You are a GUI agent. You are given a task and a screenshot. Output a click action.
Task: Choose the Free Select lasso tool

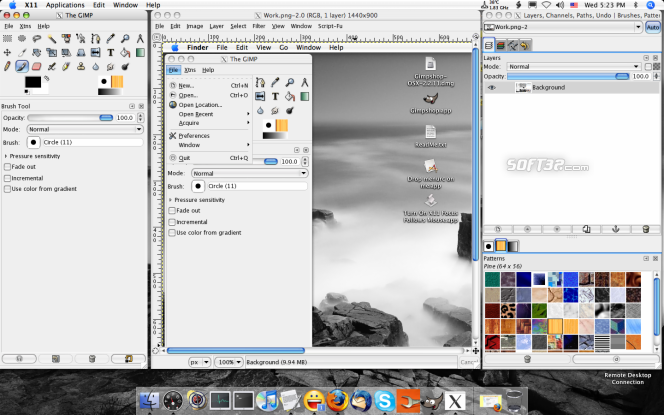coord(38,37)
